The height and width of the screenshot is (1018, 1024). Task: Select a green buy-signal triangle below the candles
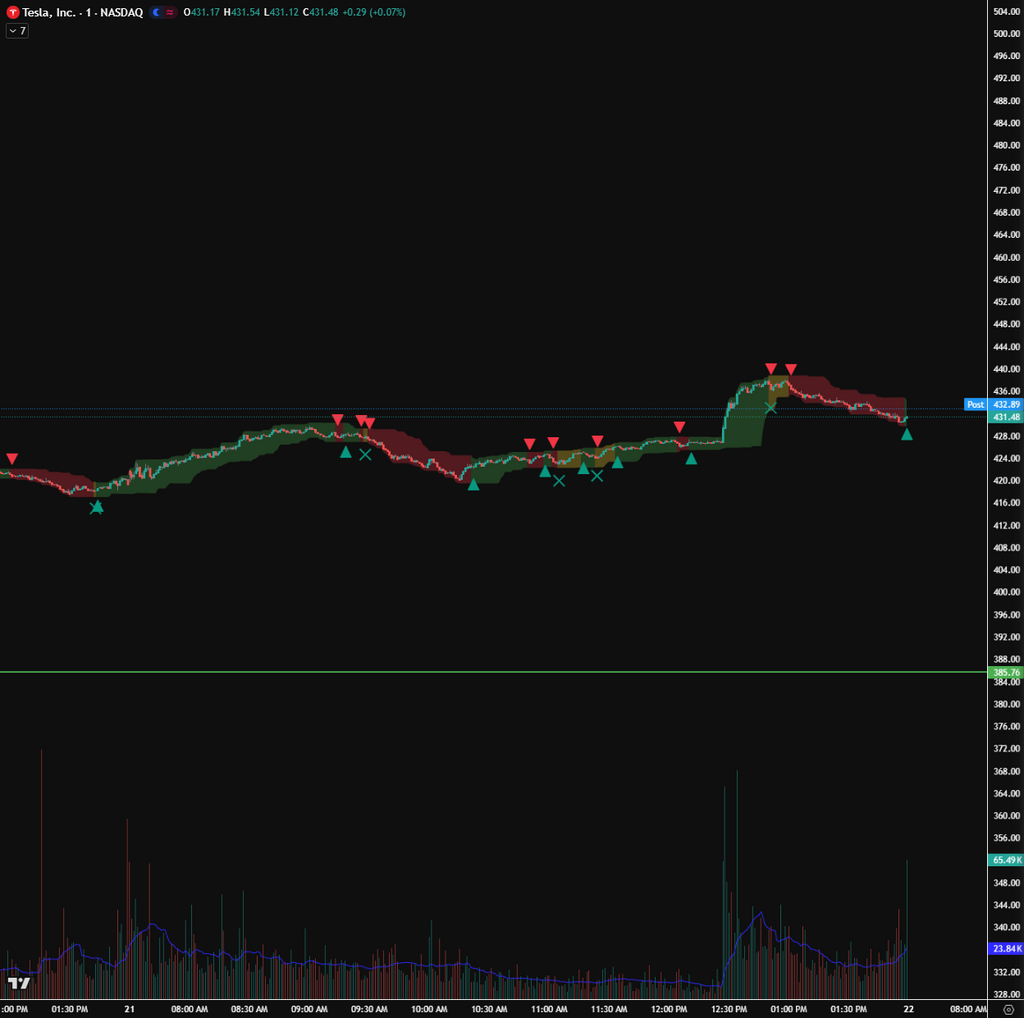tap(474, 486)
